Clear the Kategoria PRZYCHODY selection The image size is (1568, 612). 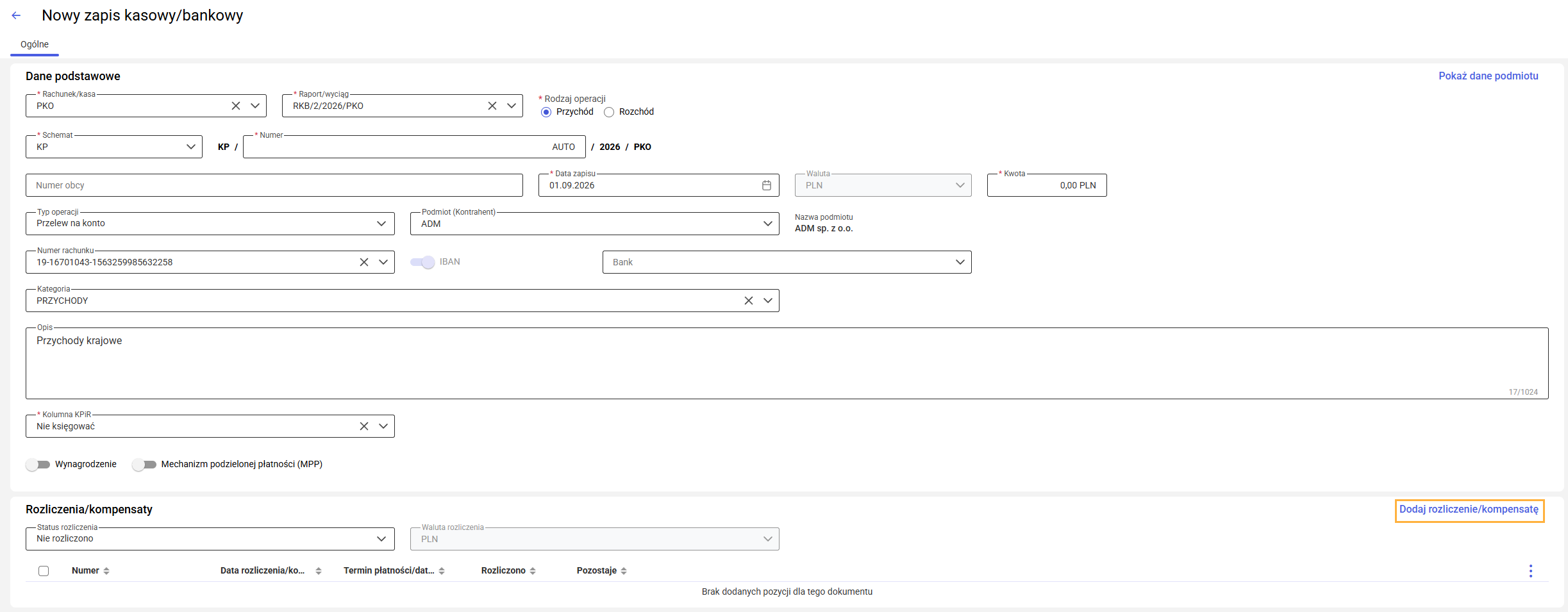[x=749, y=301]
